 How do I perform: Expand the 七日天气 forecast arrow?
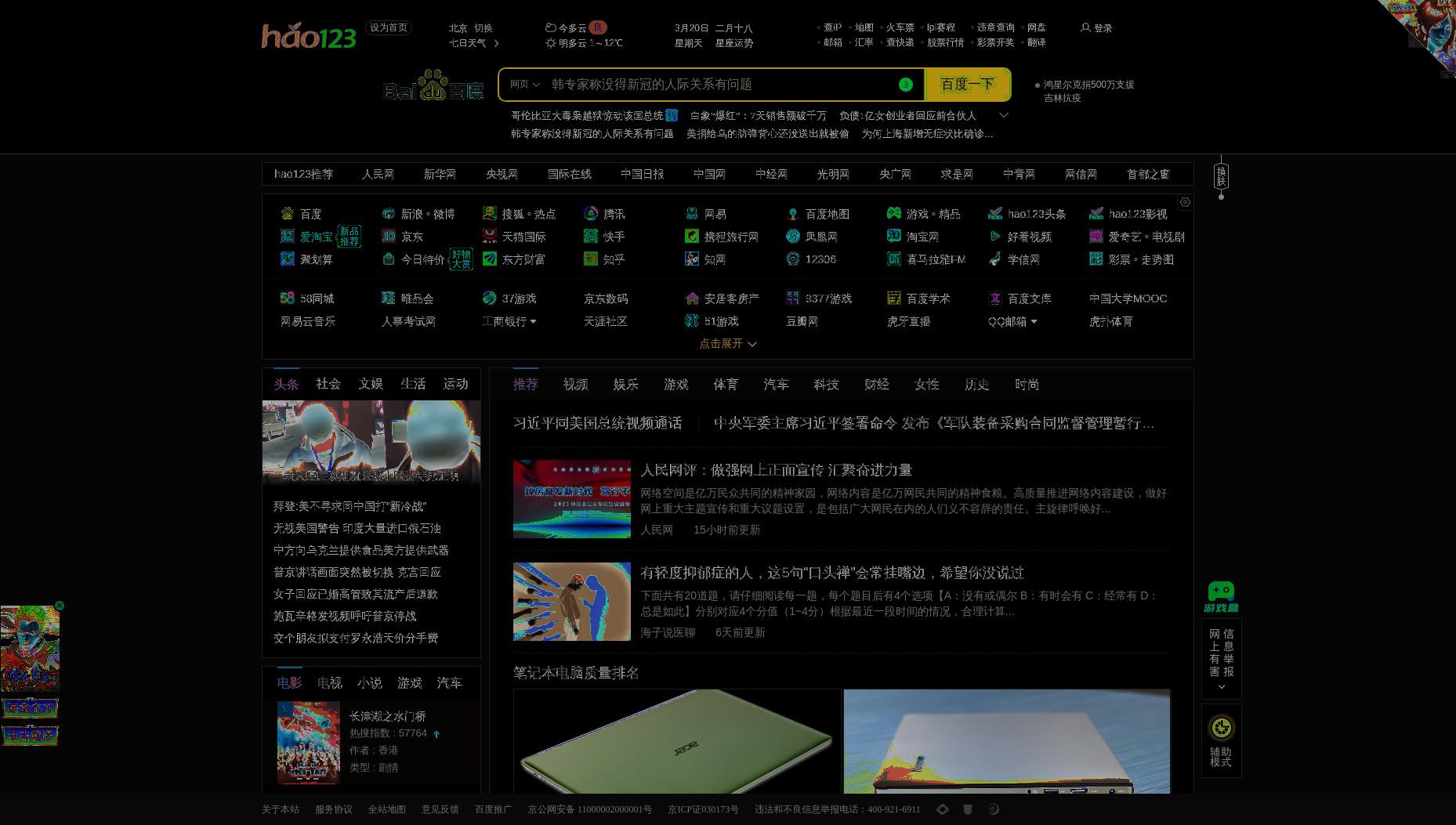point(496,43)
